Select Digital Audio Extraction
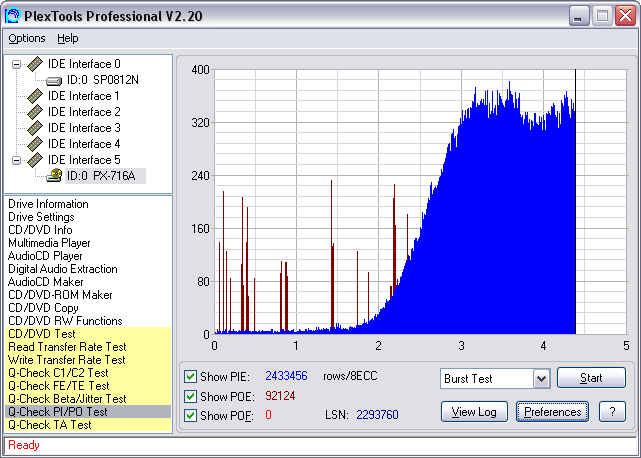Image resolution: width=641 pixels, height=458 pixels. pyautogui.click(x=63, y=269)
